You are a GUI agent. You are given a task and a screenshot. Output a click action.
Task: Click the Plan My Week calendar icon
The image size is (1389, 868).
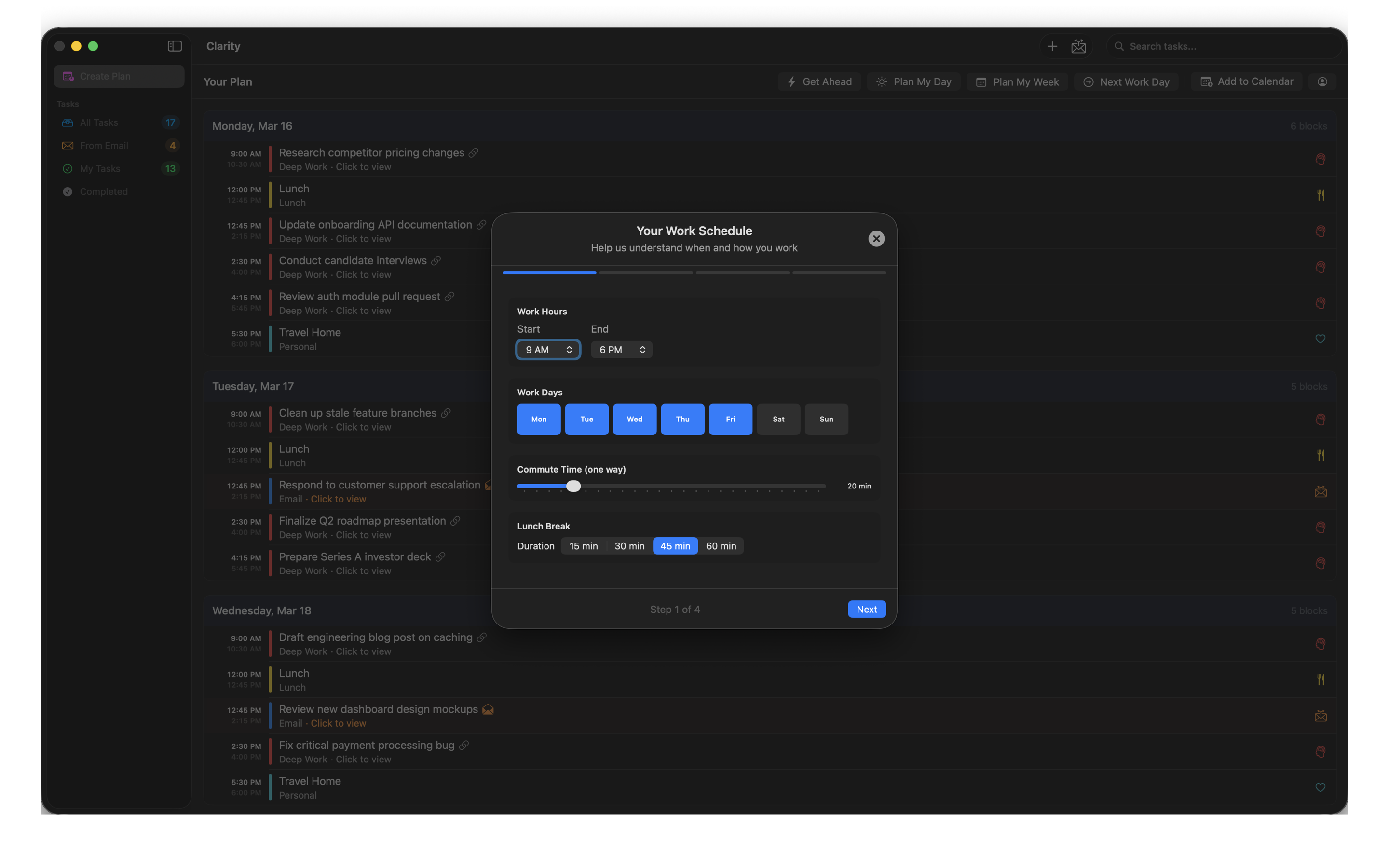point(981,81)
